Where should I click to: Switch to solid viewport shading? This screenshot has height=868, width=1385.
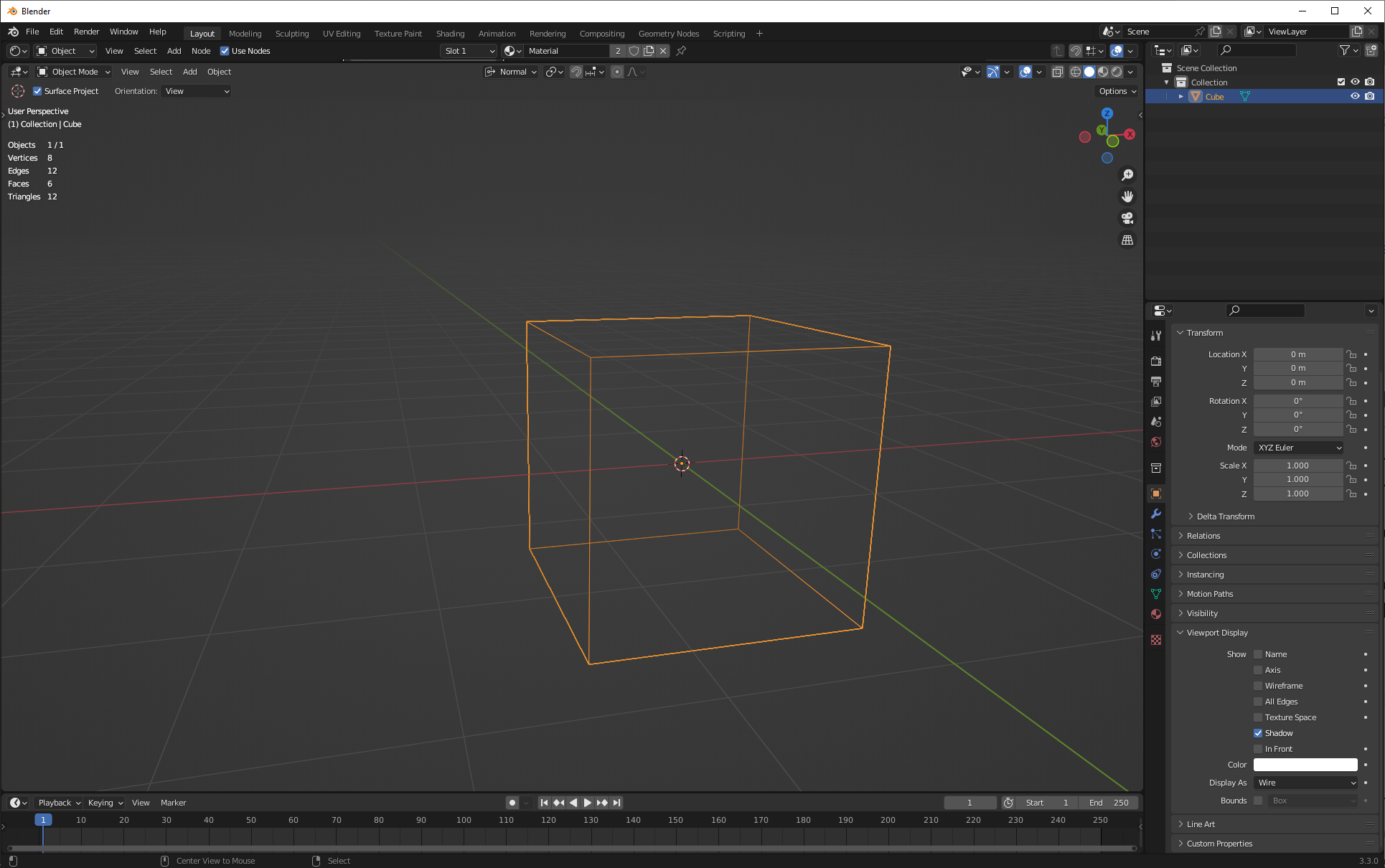(x=1089, y=72)
